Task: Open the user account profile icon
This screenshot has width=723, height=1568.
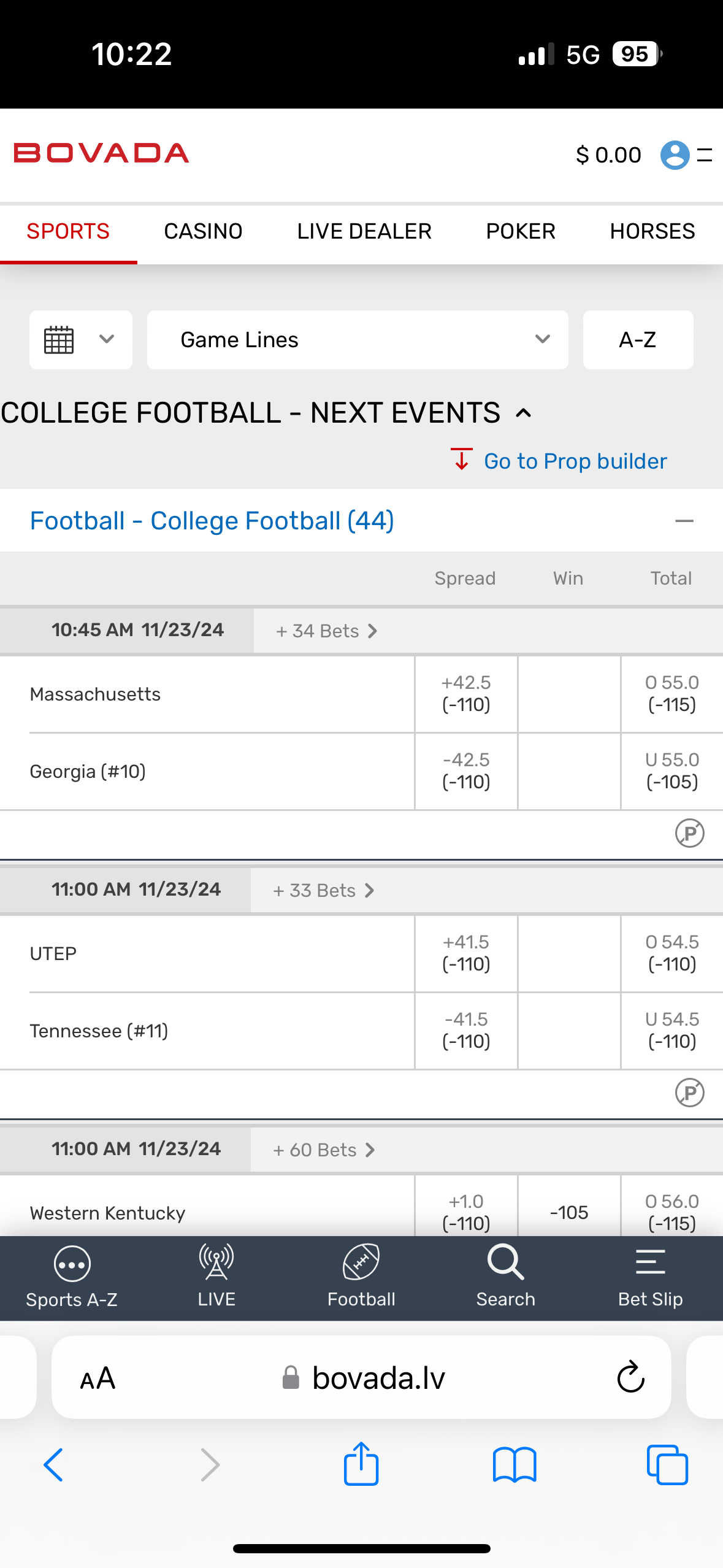Action: [x=675, y=155]
